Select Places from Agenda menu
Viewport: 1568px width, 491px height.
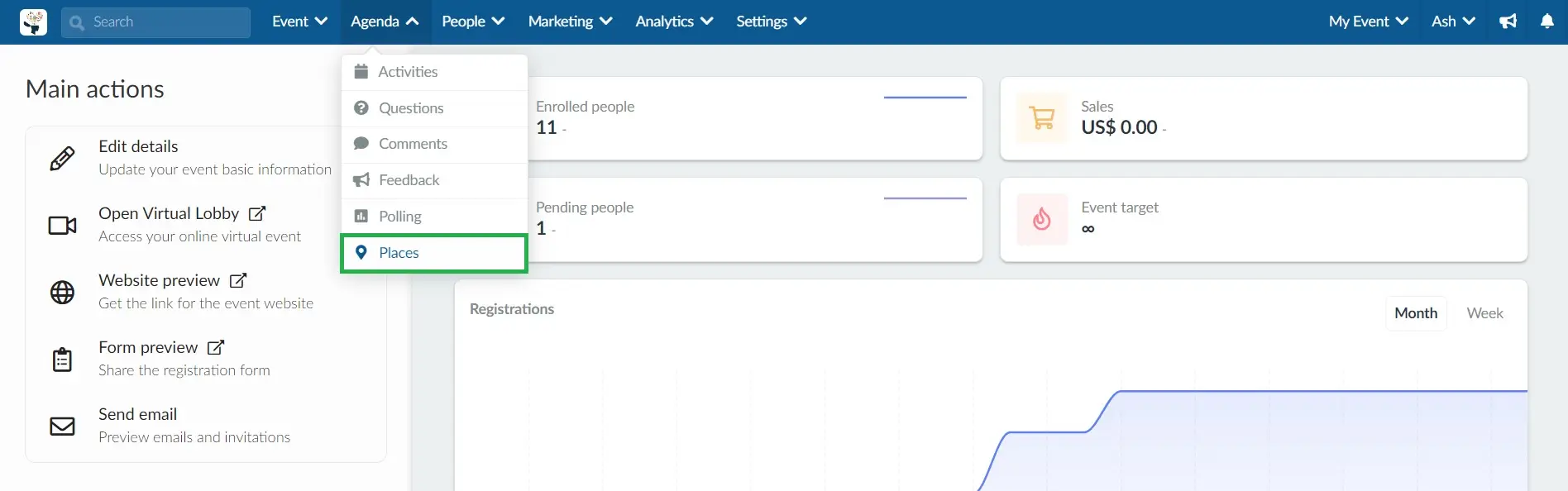(x=434, y=253)
